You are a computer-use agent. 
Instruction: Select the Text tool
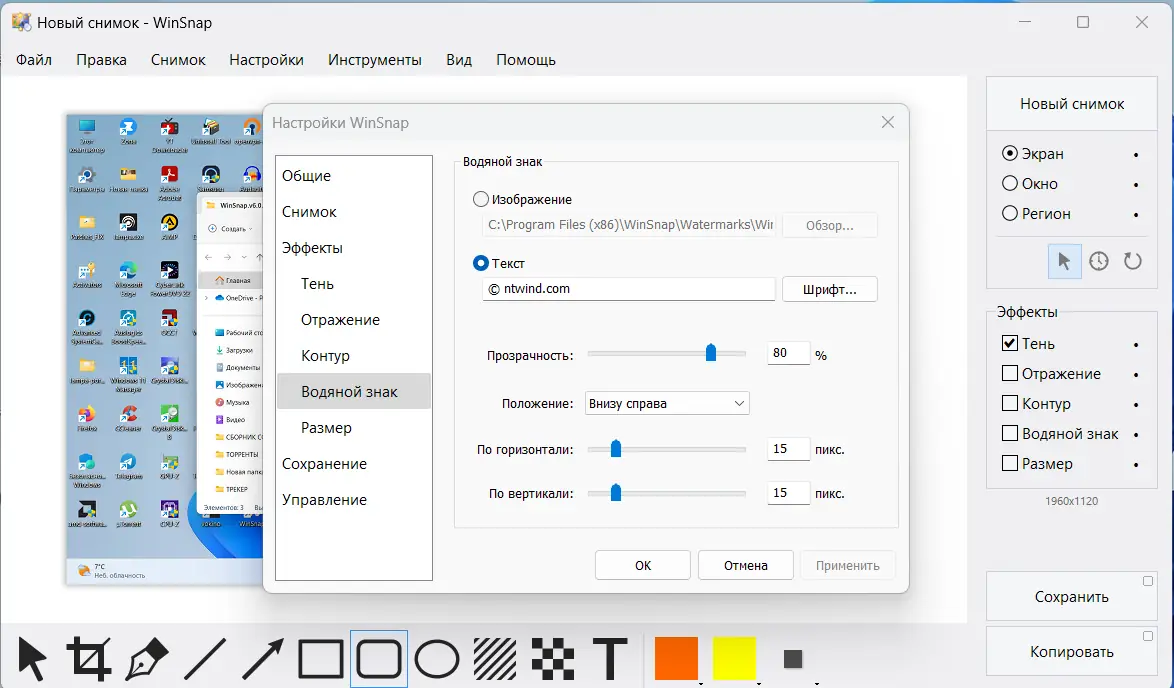pyautogui.click(x=610, y=659)
